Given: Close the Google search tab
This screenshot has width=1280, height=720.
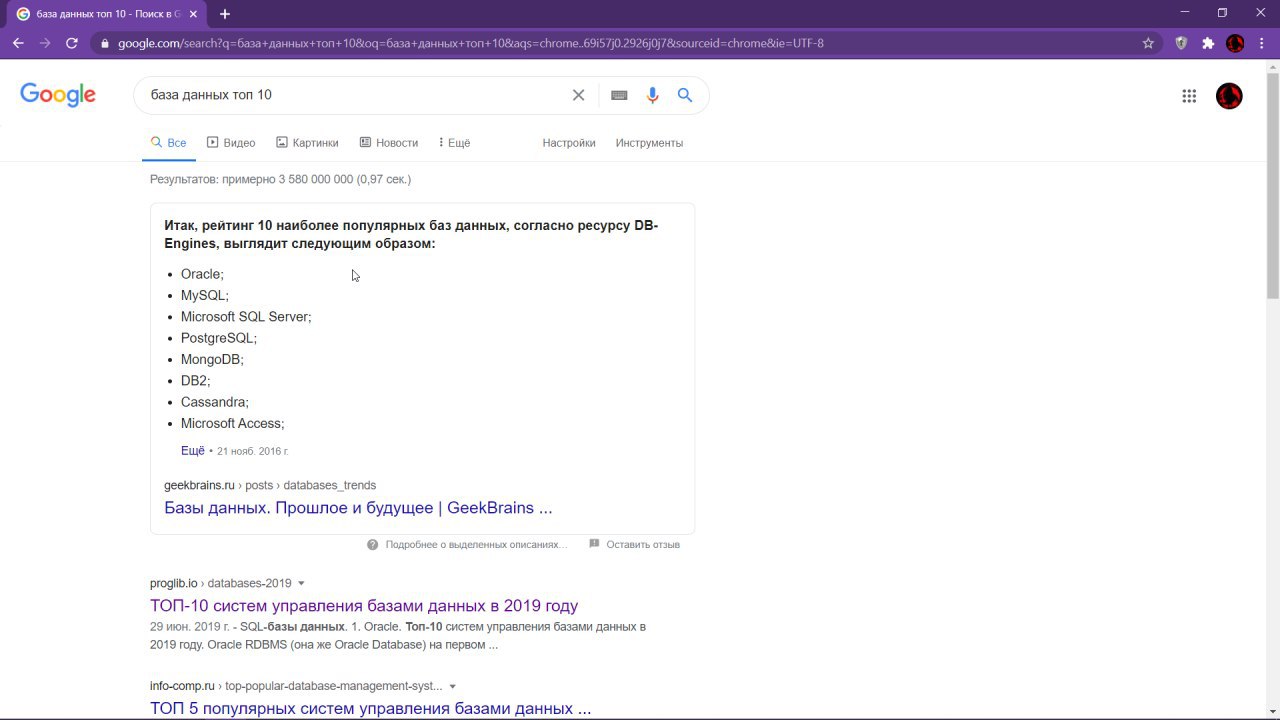Looking at the screenshot, I should tap(193, 14).
